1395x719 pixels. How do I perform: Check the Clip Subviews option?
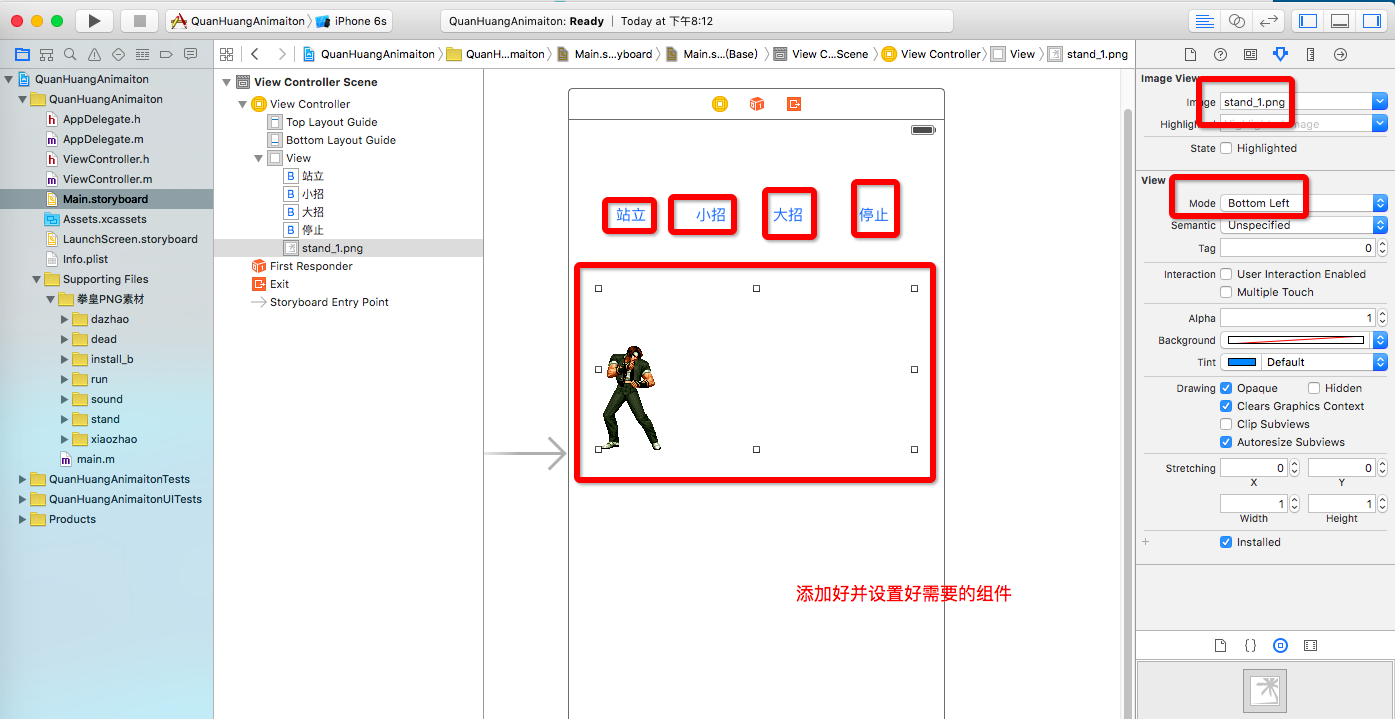pos(1226,424)
